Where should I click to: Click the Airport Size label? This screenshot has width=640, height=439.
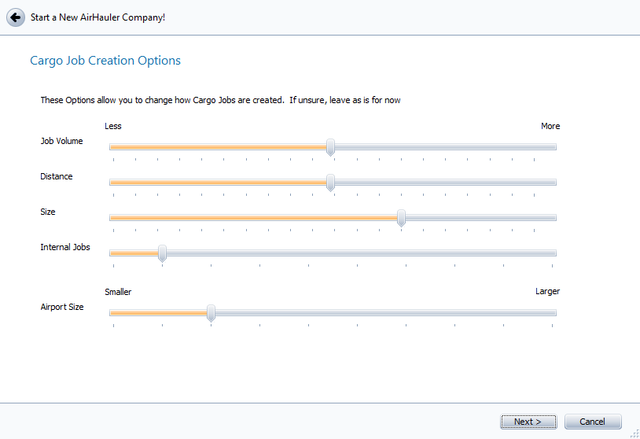pyautogui.click(x=62, y=307)
